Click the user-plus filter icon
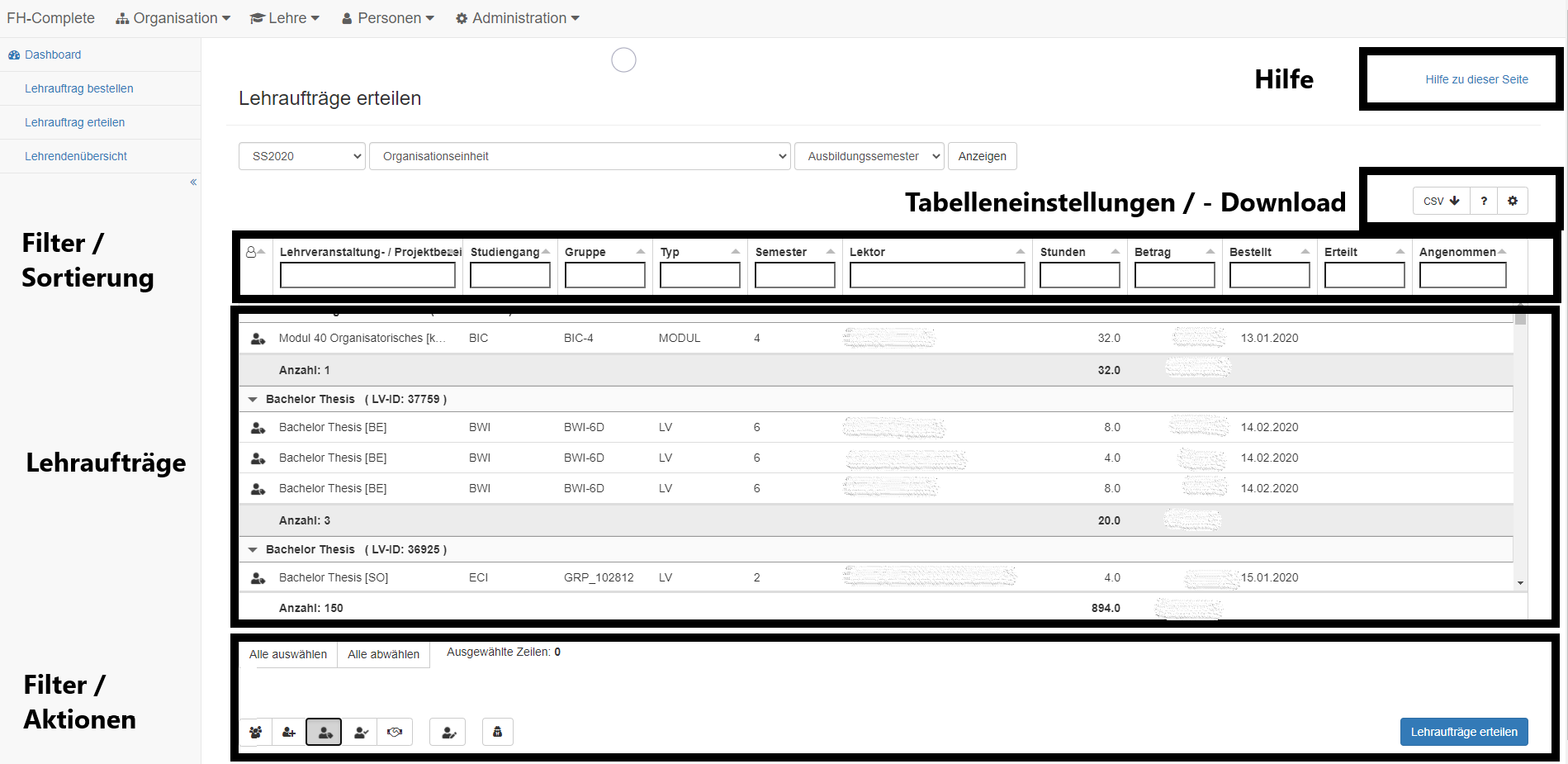 pyautogui.click(x=289, y=732)
